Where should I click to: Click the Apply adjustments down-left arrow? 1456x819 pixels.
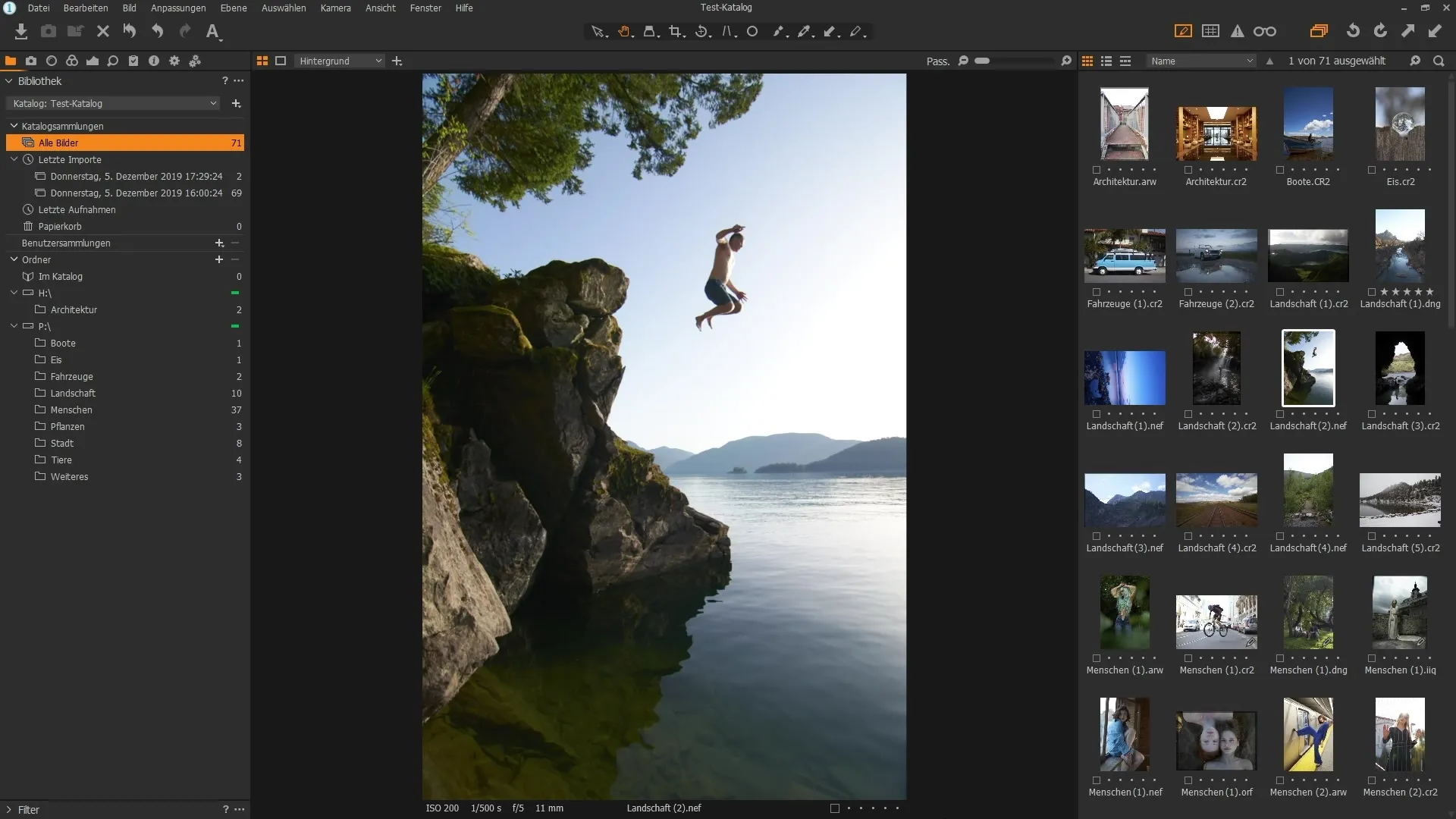(x=1435, y=31)
